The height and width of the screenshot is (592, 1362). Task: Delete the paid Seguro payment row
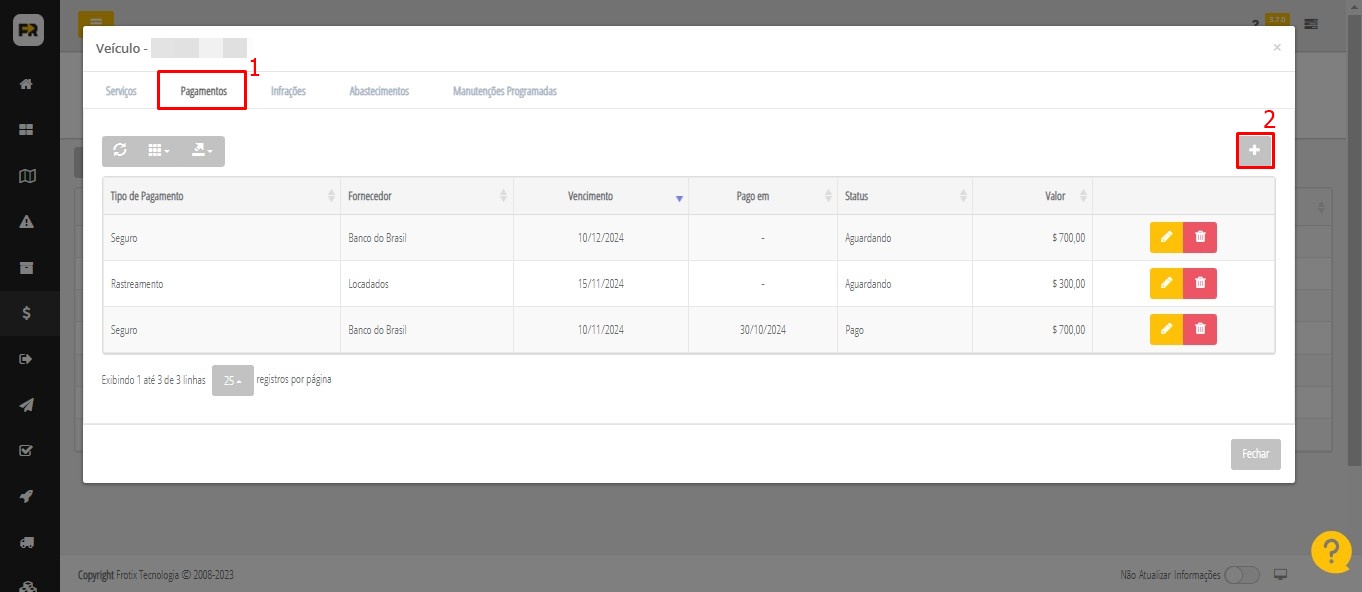[x=1200, y=329]
